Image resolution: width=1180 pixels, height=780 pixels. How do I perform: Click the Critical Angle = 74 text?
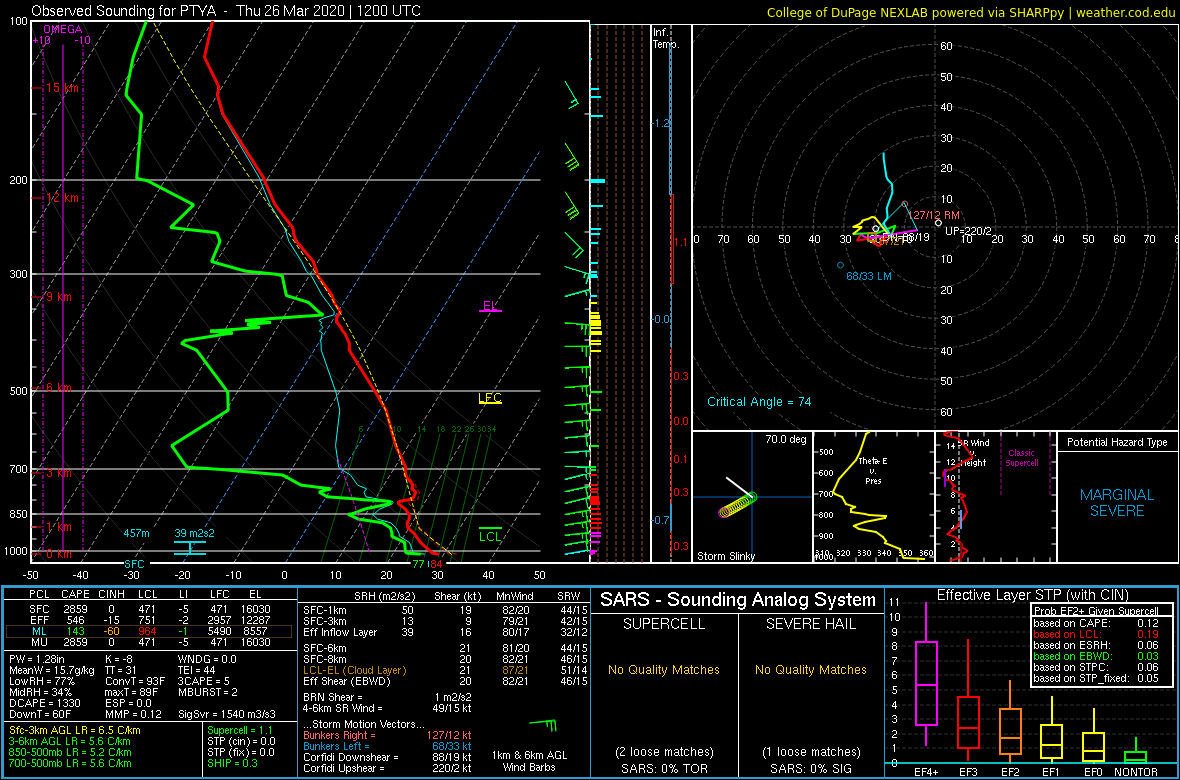(x=759, y=401)
